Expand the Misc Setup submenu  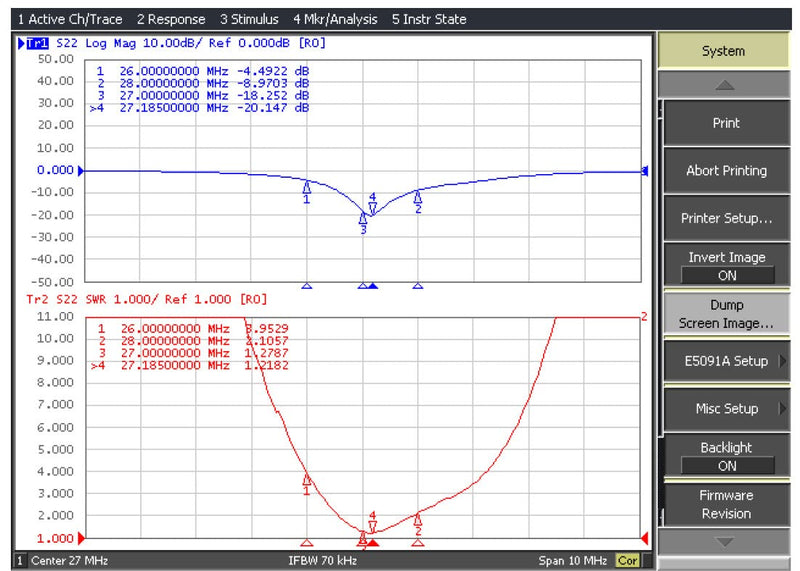pyautogui.click(x=726, y=409)
